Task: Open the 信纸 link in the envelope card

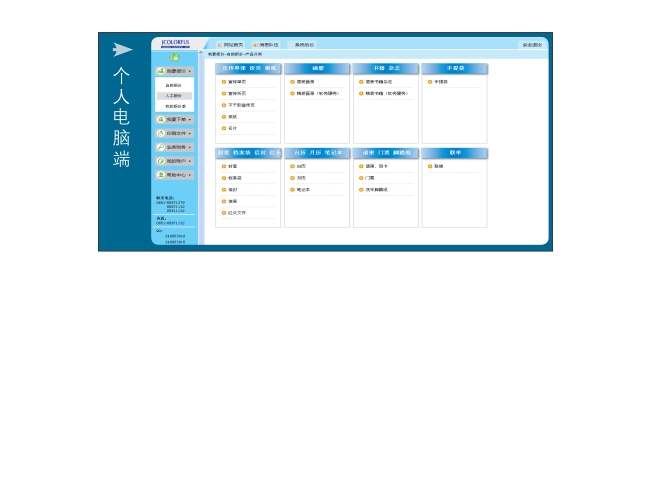Action: 232,201
